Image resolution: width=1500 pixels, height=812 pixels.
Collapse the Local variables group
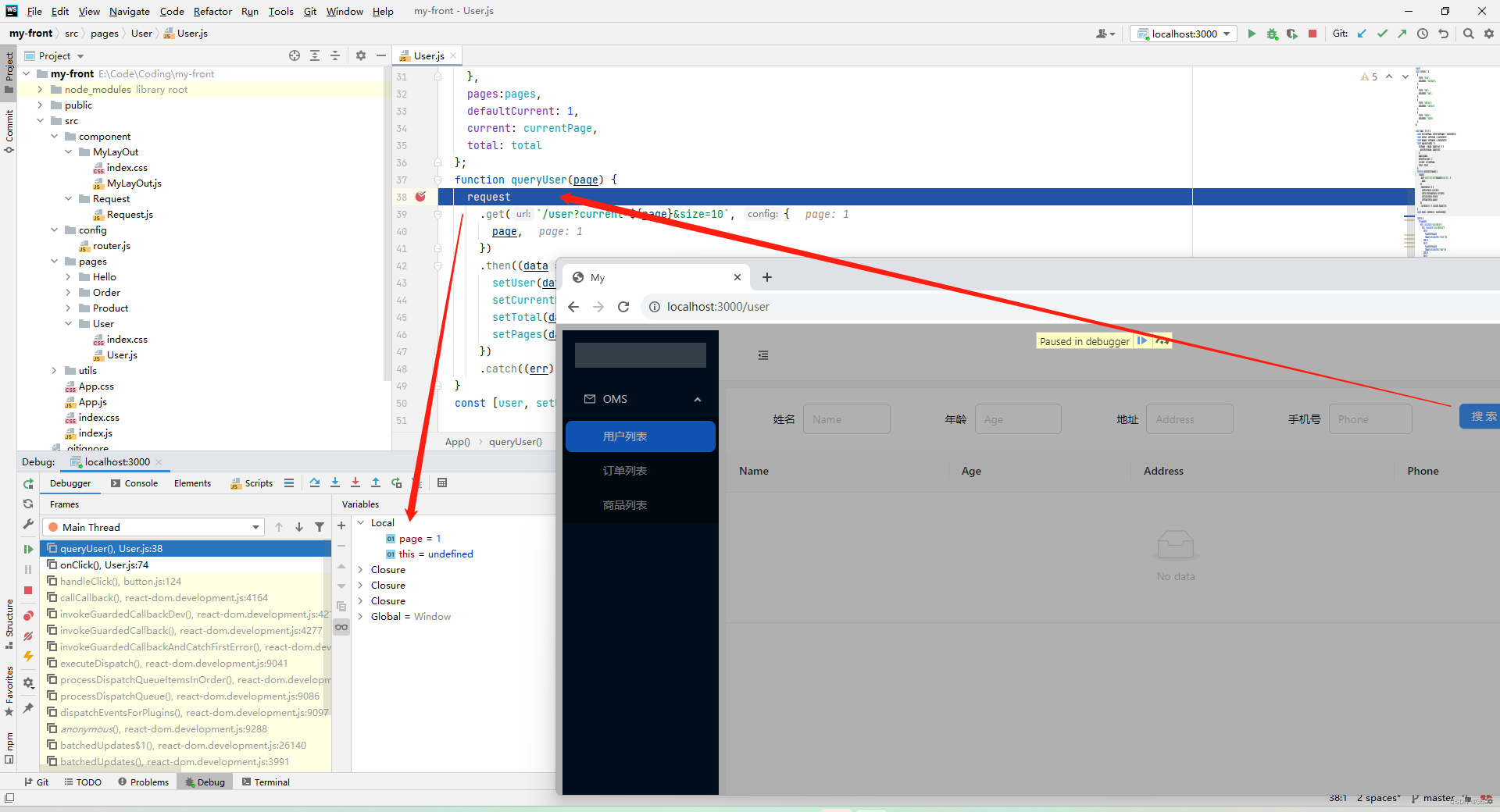360,522
